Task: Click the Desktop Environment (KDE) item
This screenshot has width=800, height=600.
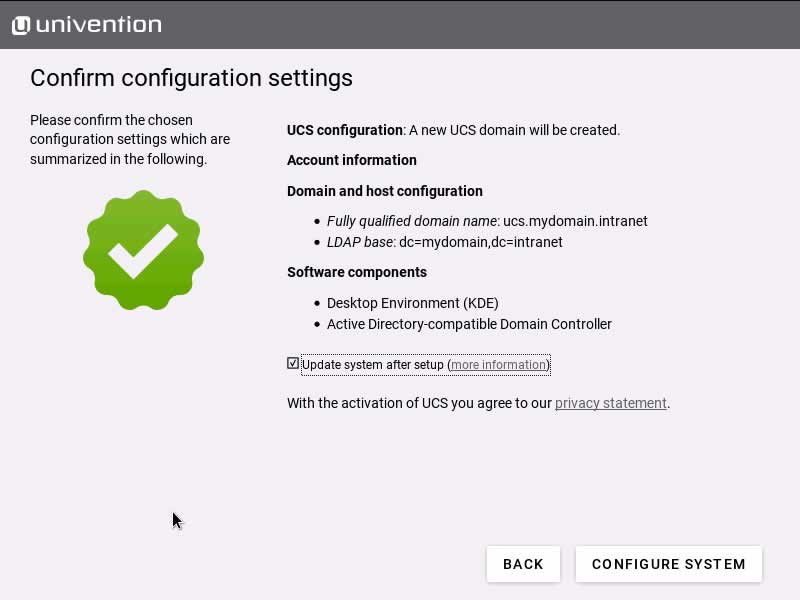Action: 412,303
